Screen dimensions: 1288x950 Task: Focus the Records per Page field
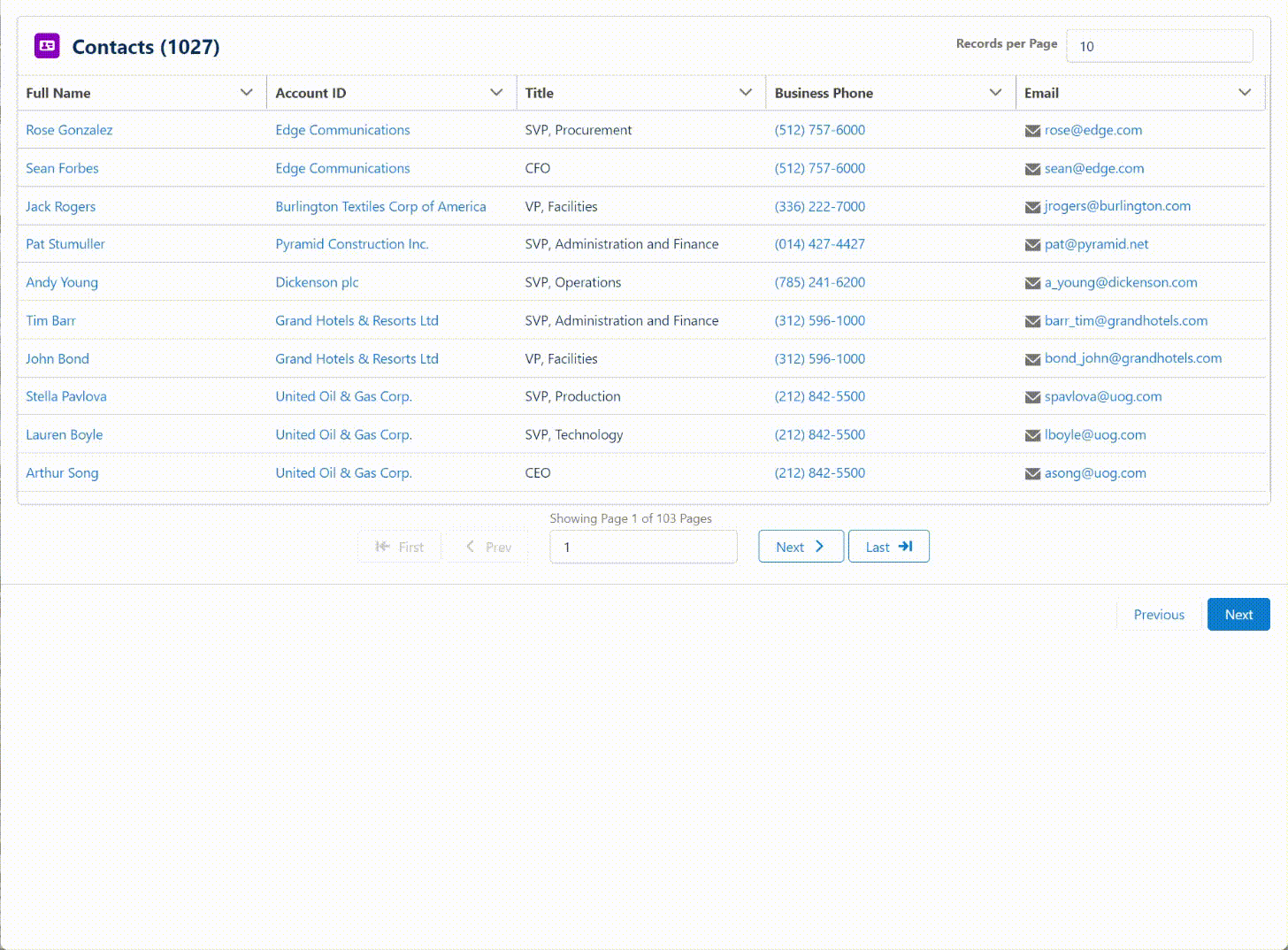point(1159,46)
